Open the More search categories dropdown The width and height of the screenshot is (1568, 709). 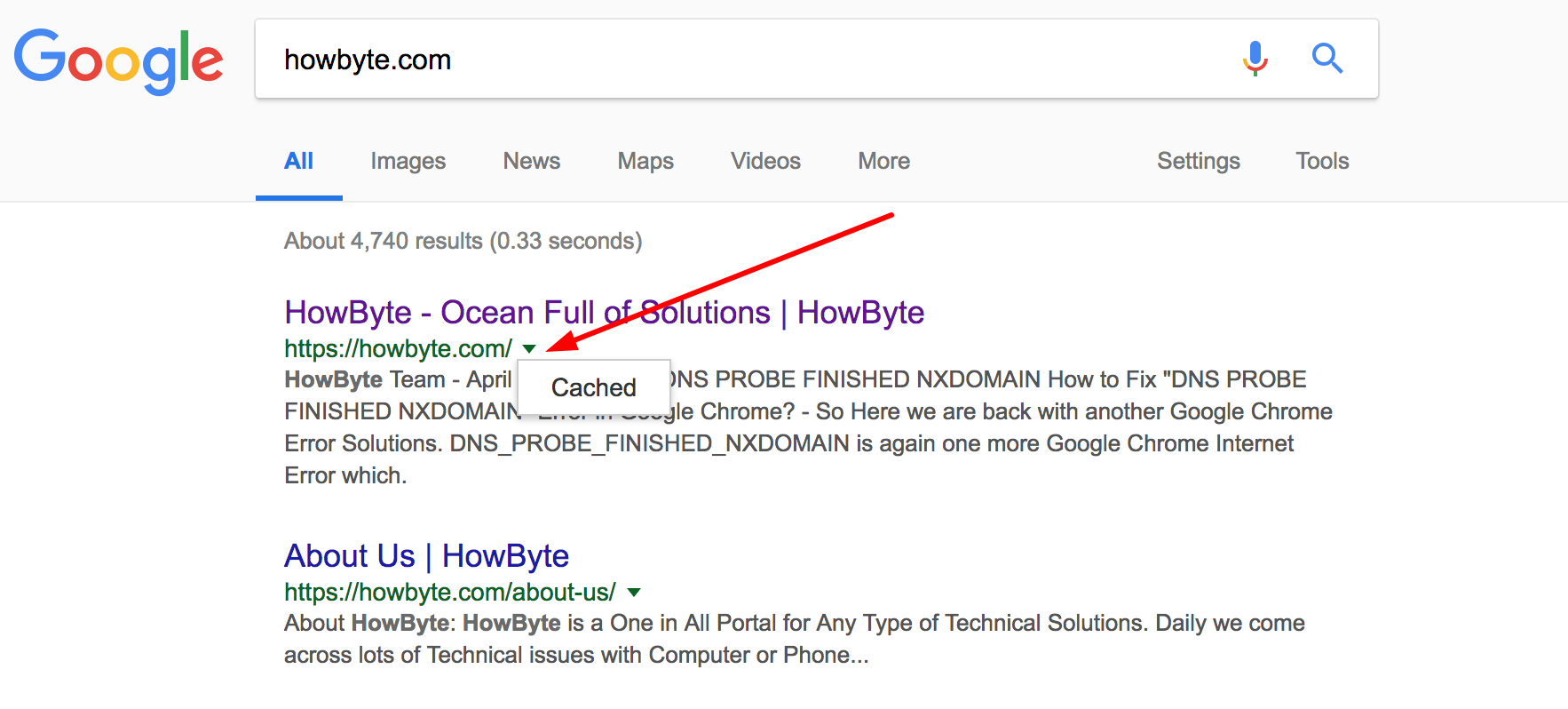click(x=883, y=161)
